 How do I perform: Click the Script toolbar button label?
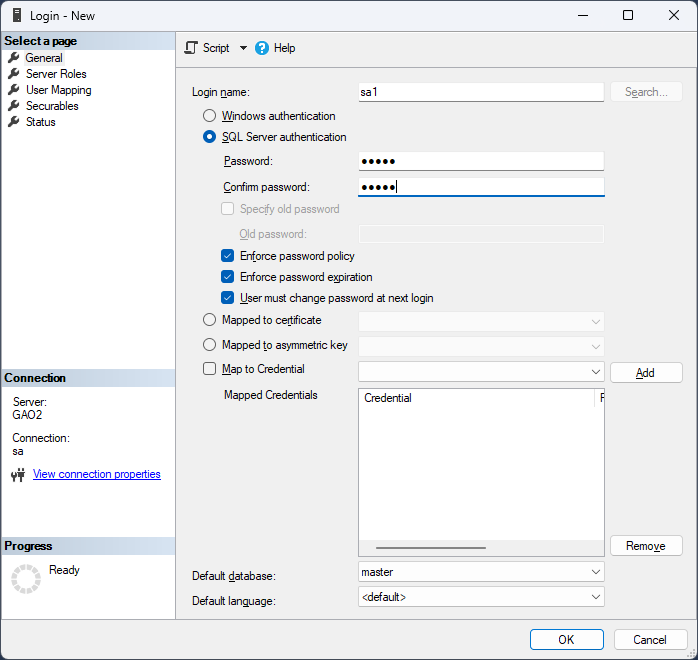click(216, 48)
